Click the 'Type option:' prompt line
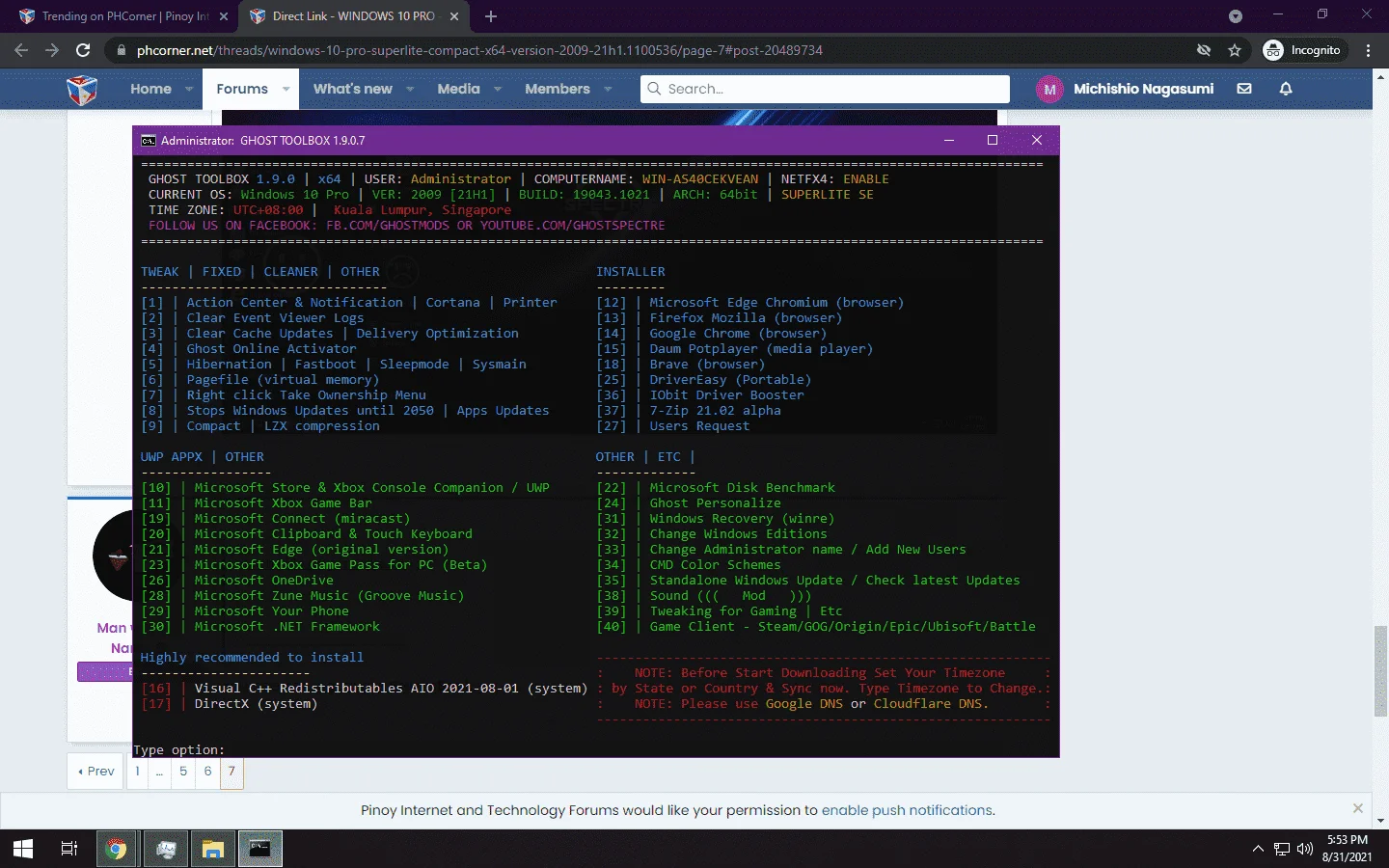1389x868 pixels. [x=178, y=749]
